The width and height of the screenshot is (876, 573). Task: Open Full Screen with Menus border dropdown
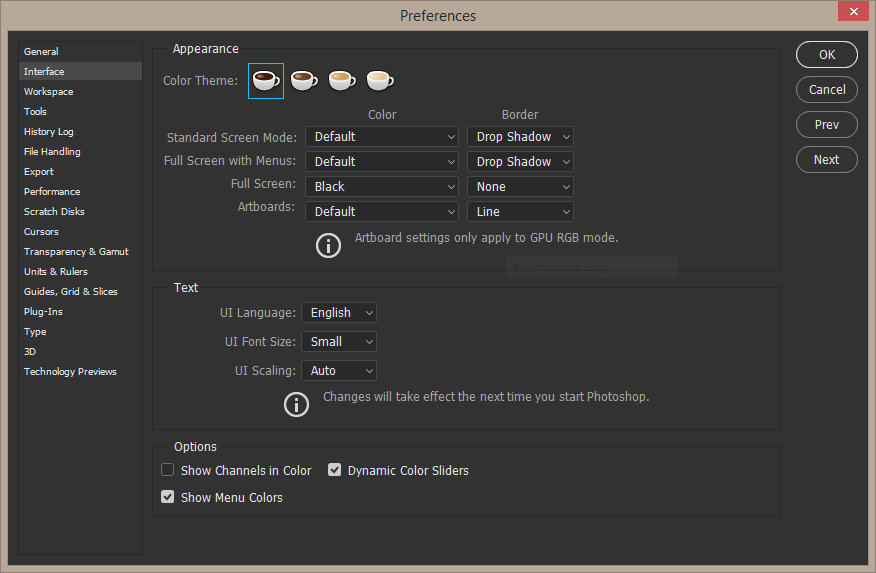pyautogui.click(x=520, y=161)
